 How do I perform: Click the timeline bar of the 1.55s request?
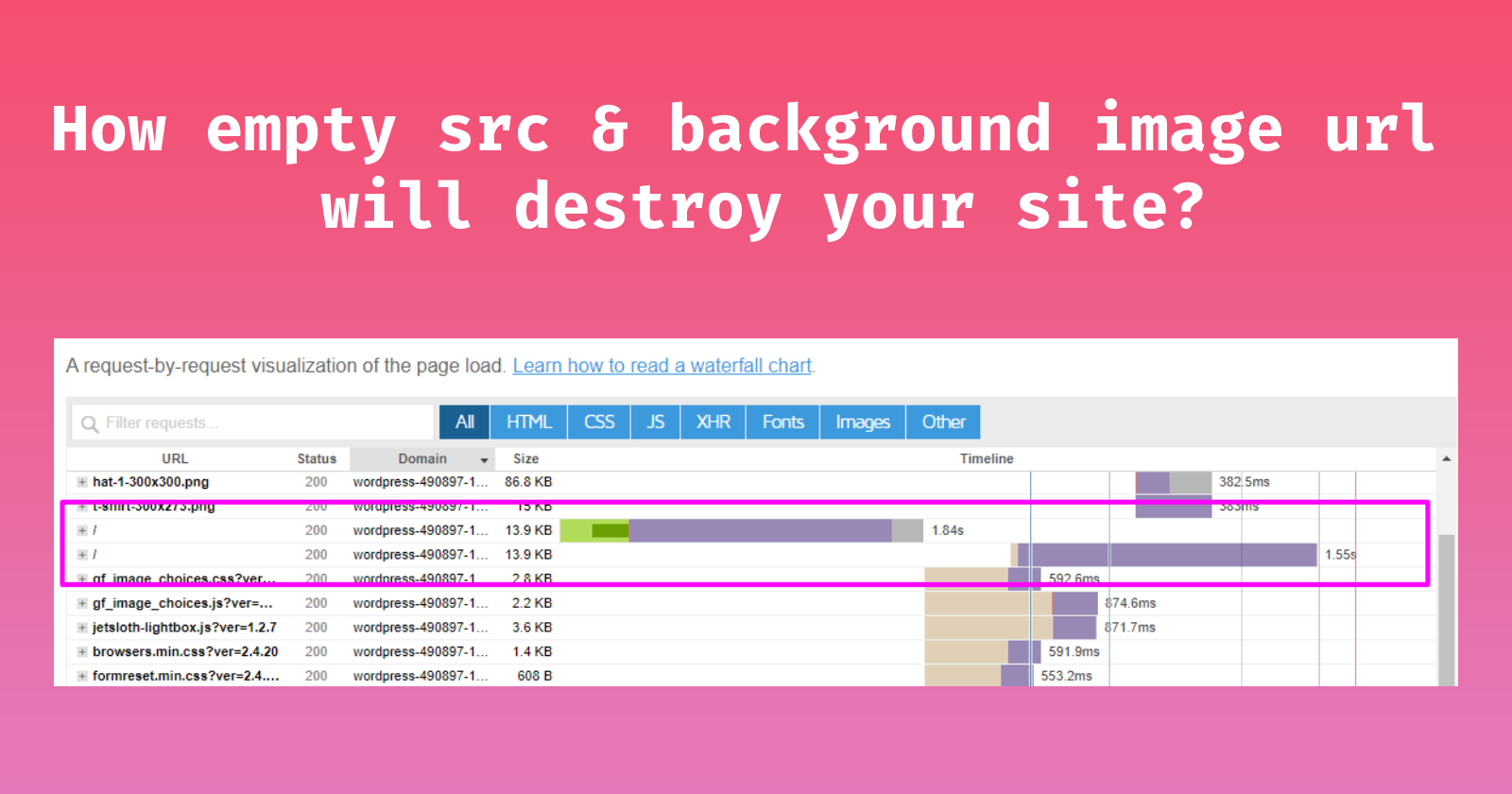tap(1163, 555)
